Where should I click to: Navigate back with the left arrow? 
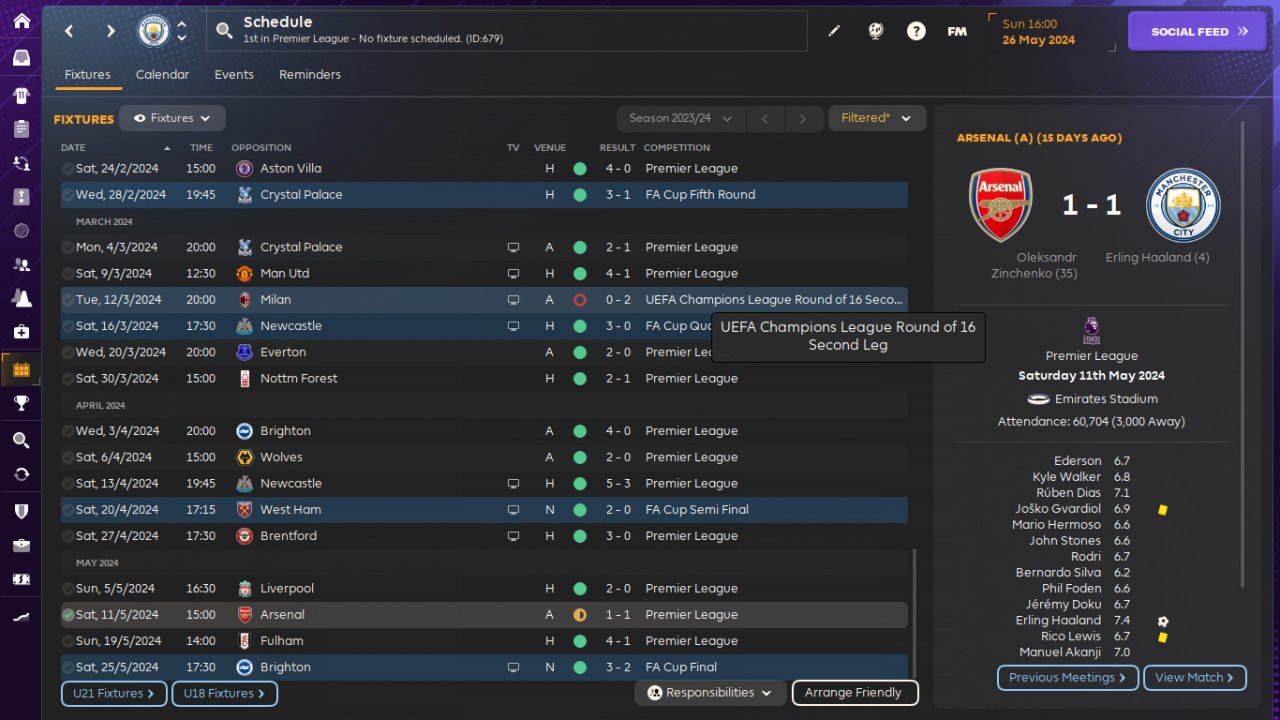point(69,31)
